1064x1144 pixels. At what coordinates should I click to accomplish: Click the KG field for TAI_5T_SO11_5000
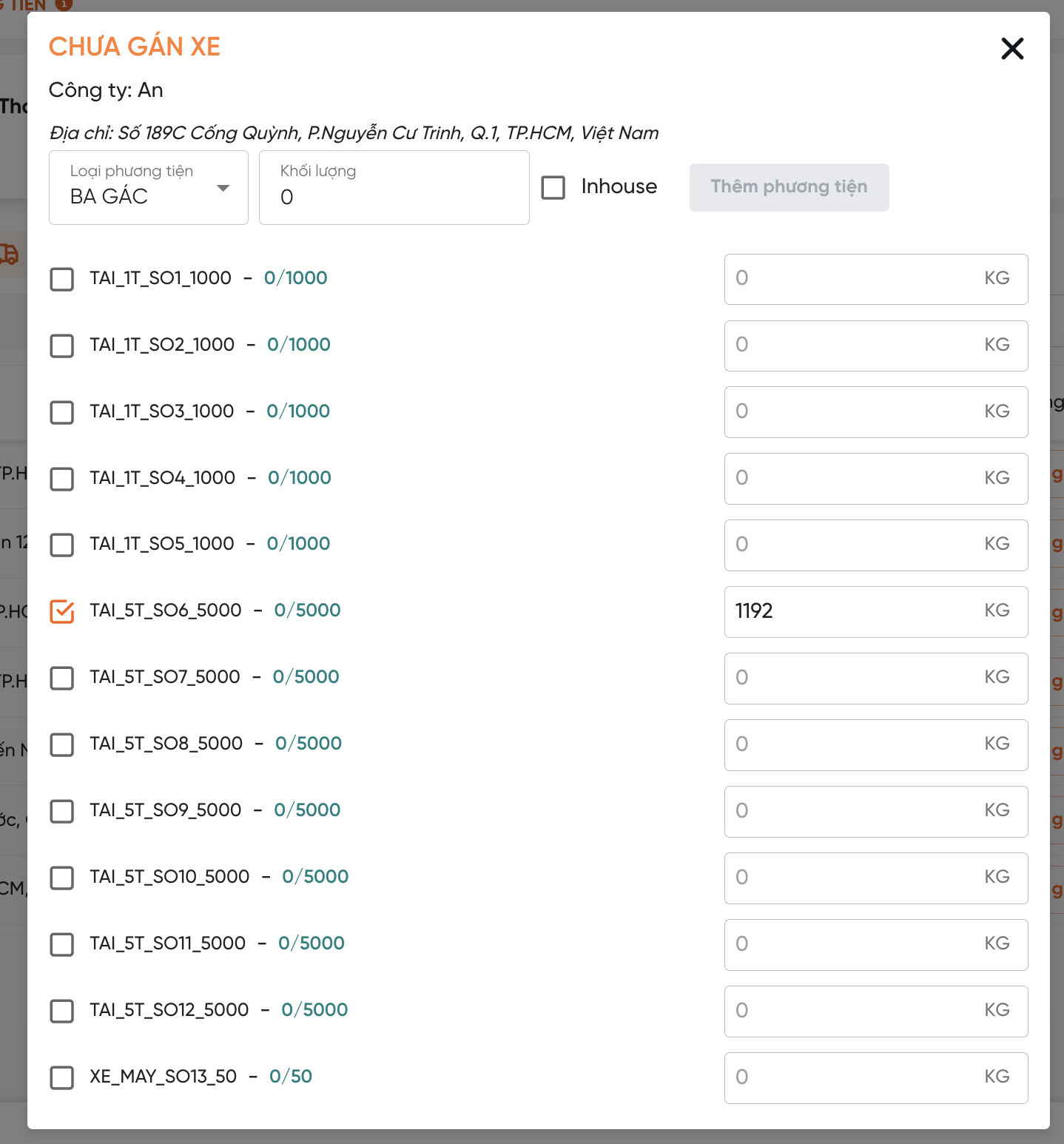(876, 945)
